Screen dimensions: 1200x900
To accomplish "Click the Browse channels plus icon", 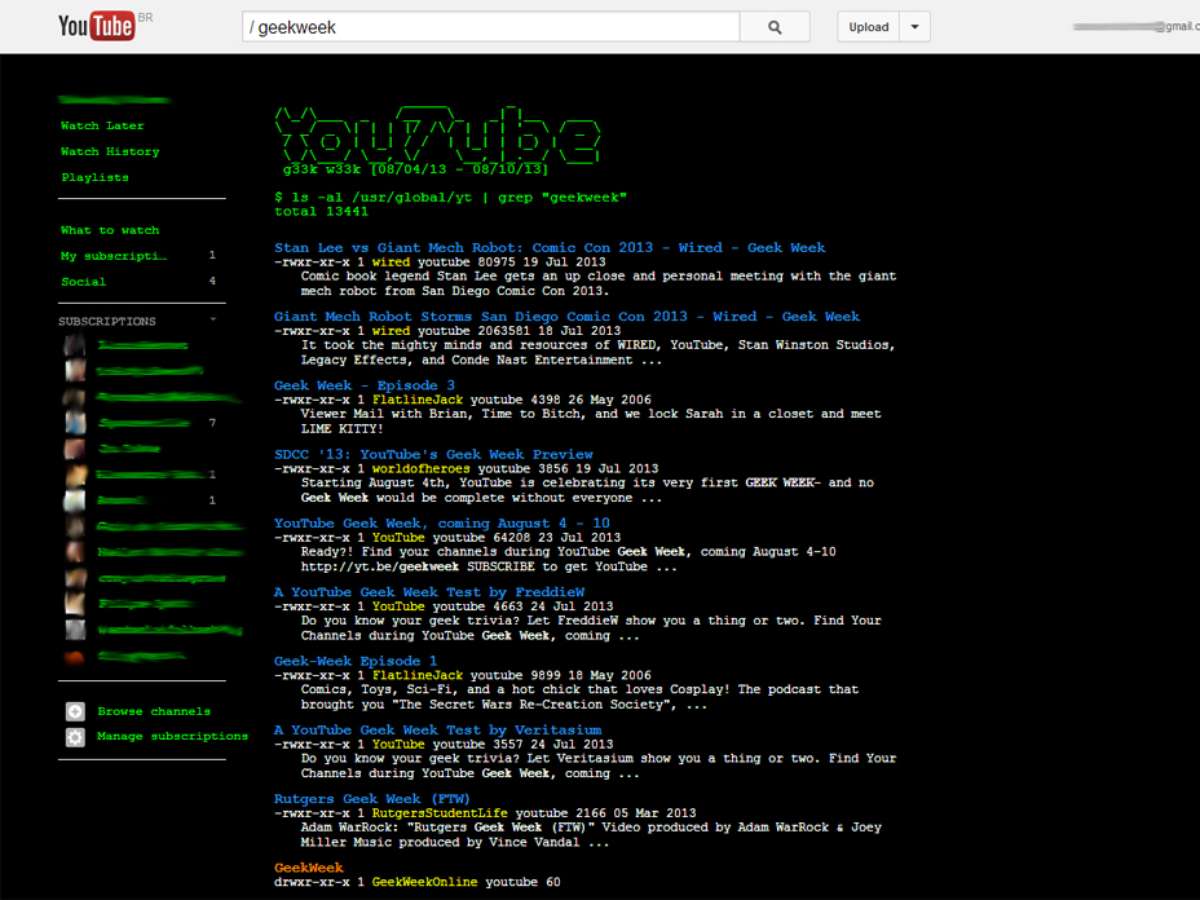I will point(75,712).
